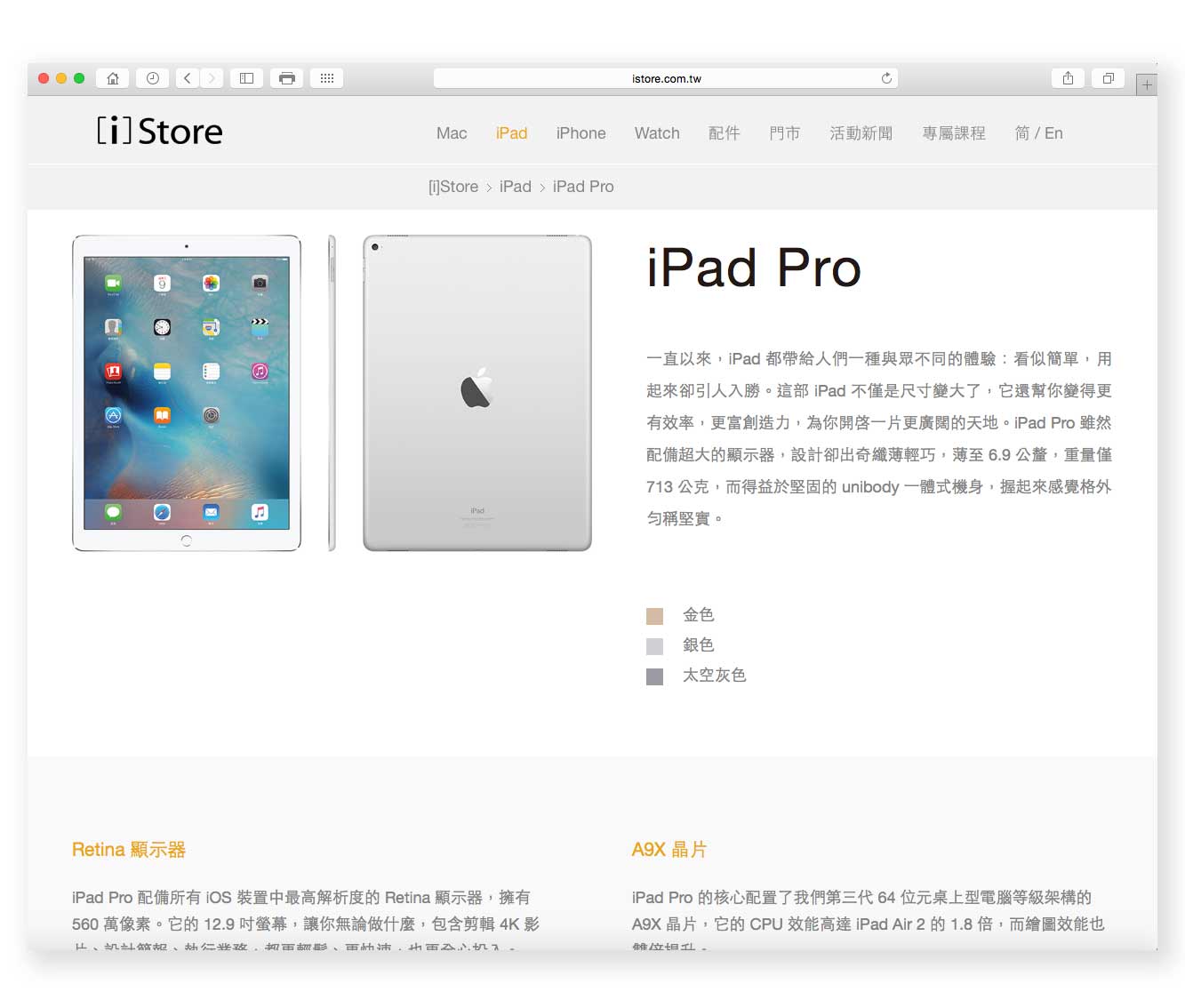Show all tabs overview icon
Viewport: 1185px width, 1008px height.
tap(1109, 78)
